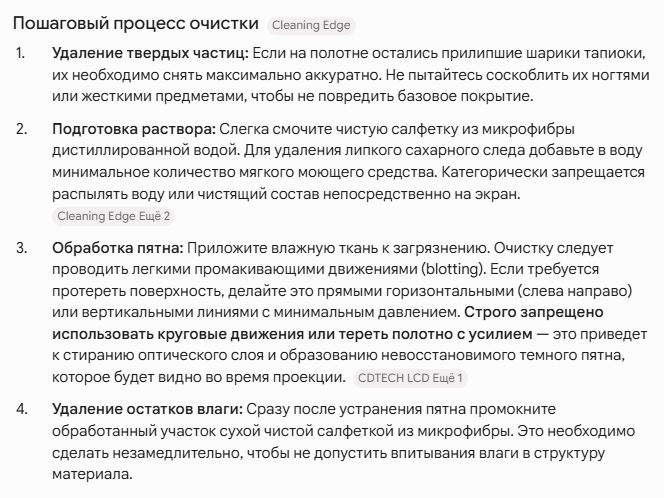This screenshot has width=664, height=498.
Task: Open the Cleaning Edge source chip beside heading
Action: (311, 25)
